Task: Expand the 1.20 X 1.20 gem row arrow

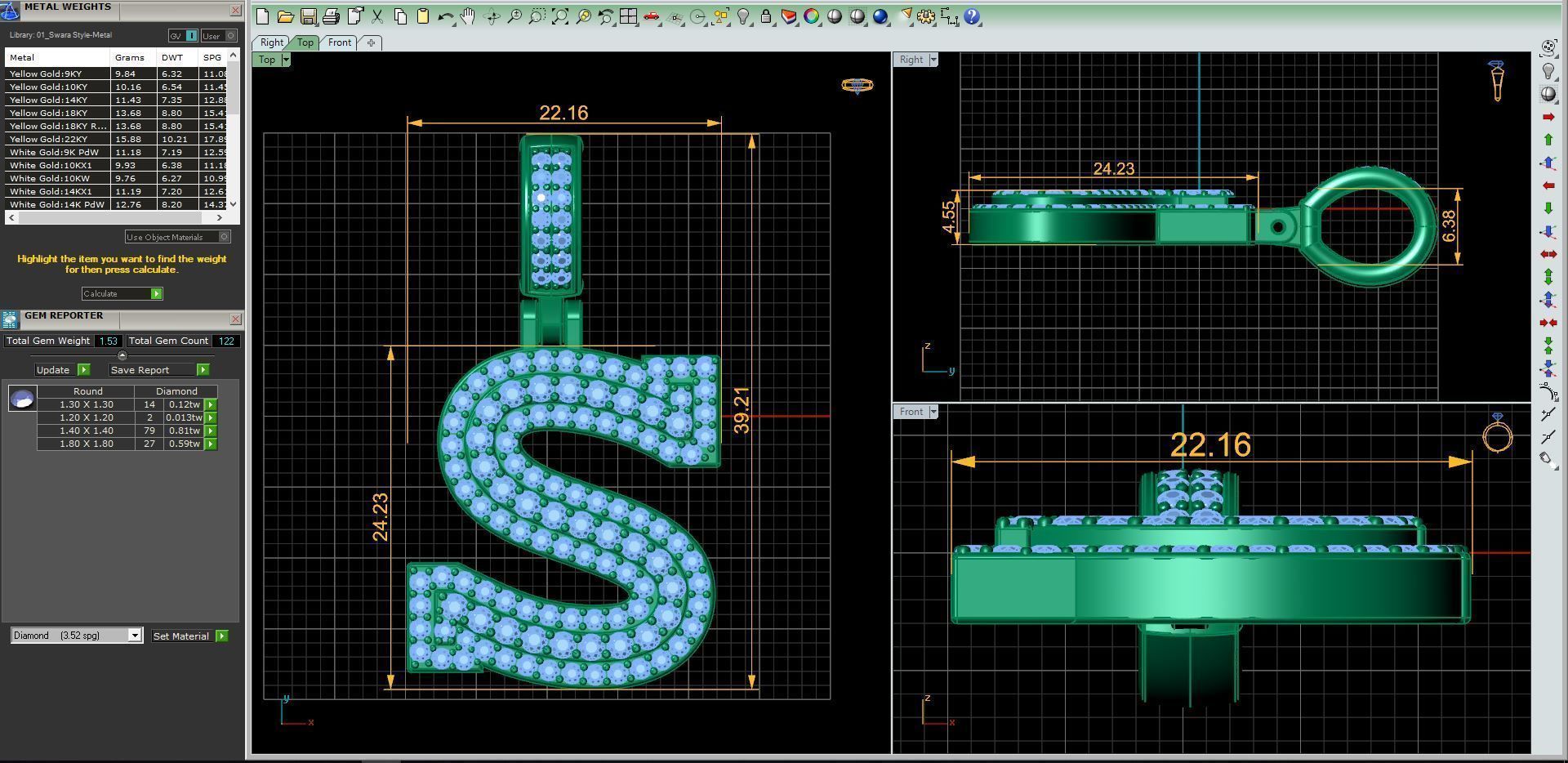Action: [210, 417]
